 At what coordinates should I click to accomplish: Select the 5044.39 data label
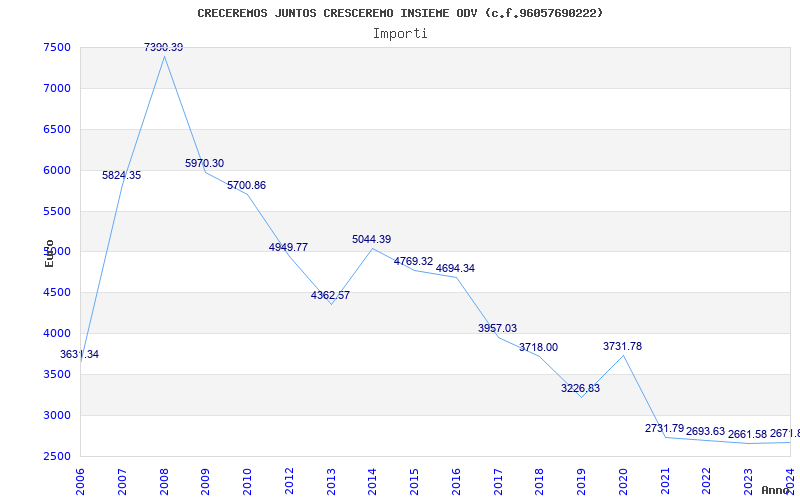pos(371,239)
